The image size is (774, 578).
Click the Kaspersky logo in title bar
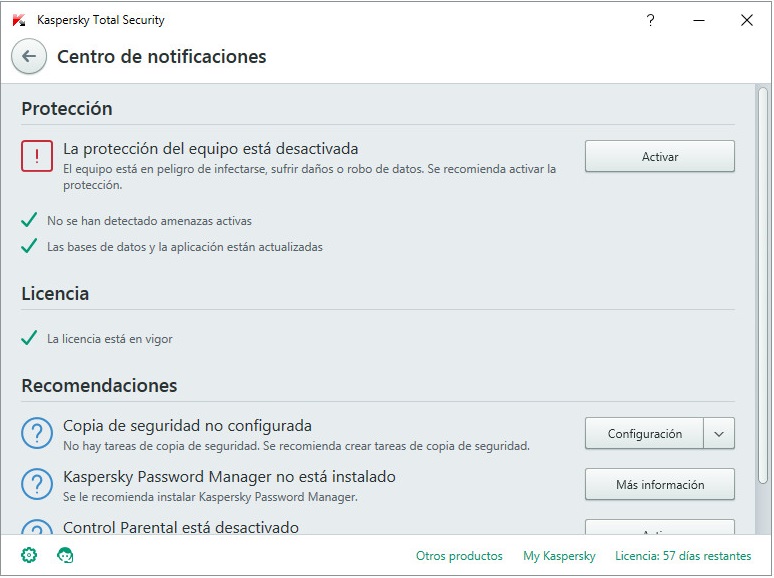pyautogui.click(x=19, y=20)
